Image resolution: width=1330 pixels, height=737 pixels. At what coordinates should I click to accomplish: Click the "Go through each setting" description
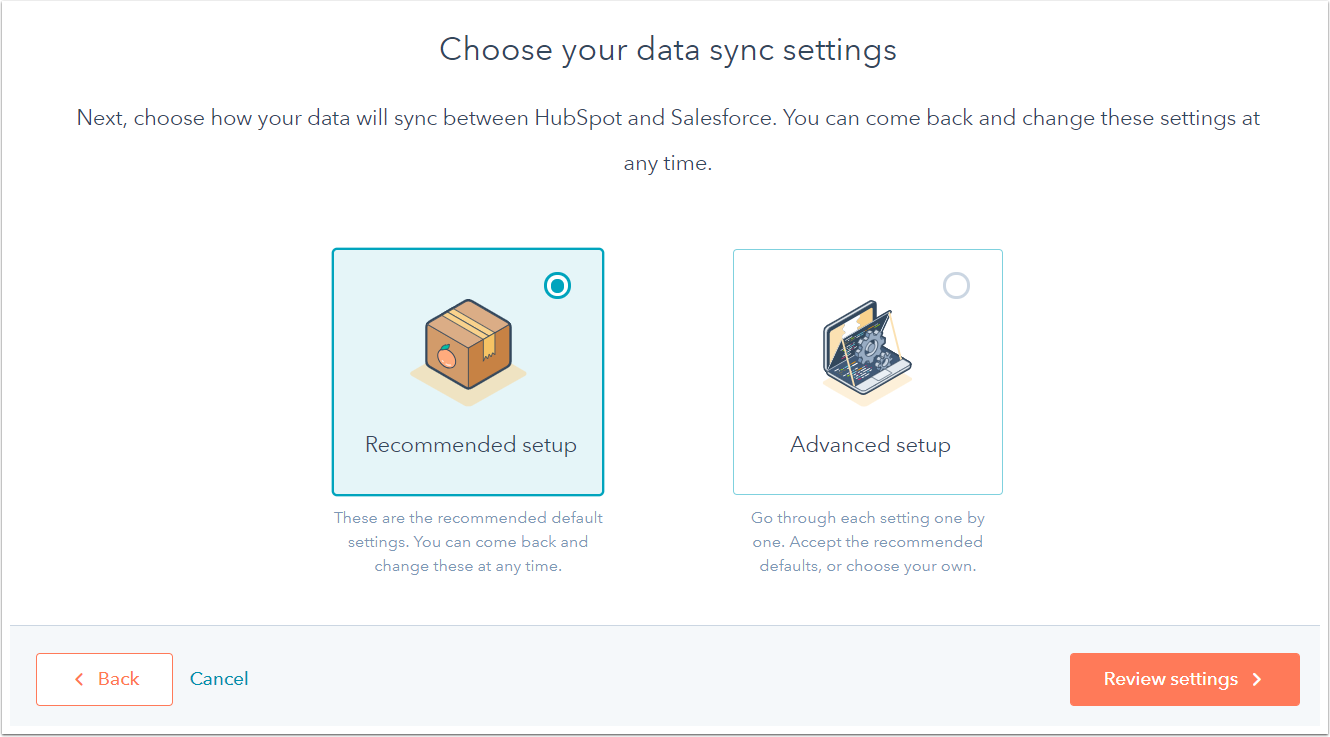coord(867,542)
